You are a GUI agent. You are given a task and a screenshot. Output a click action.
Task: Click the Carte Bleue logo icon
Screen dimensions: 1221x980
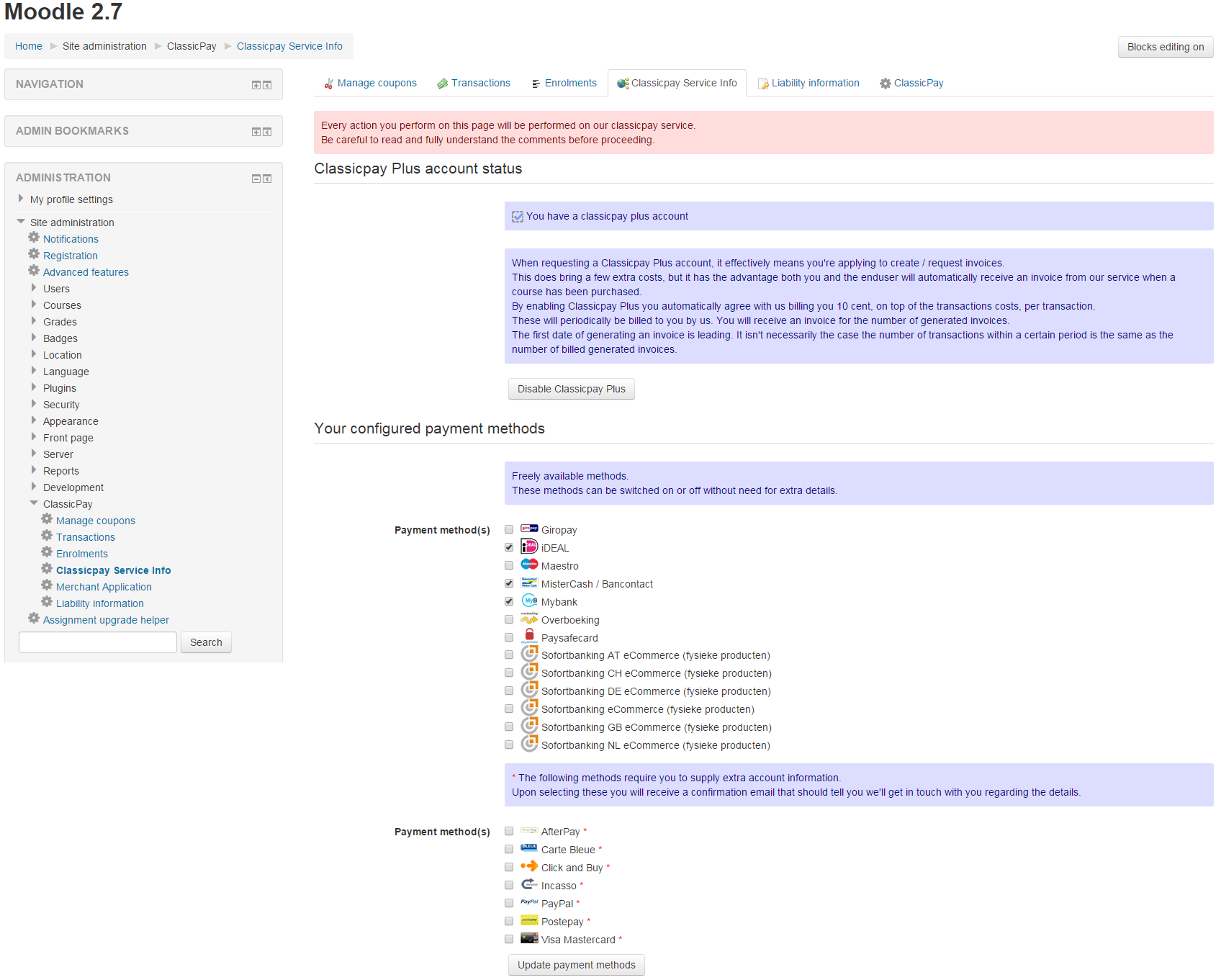529,848
